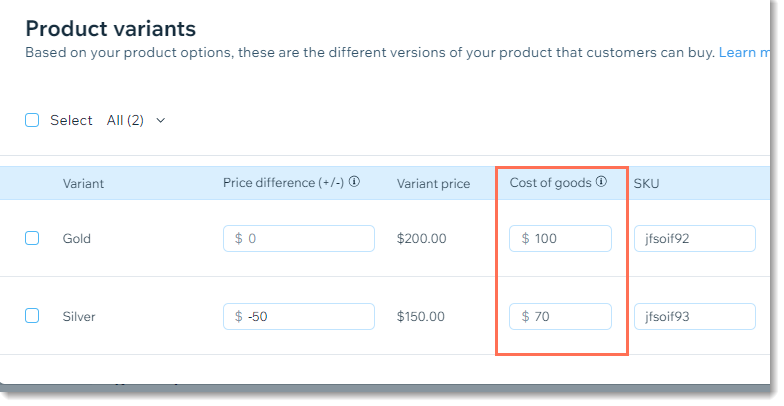Click the Silver SKU field jfsoif93
Screen dimensions: 784x406
(694, 316)
